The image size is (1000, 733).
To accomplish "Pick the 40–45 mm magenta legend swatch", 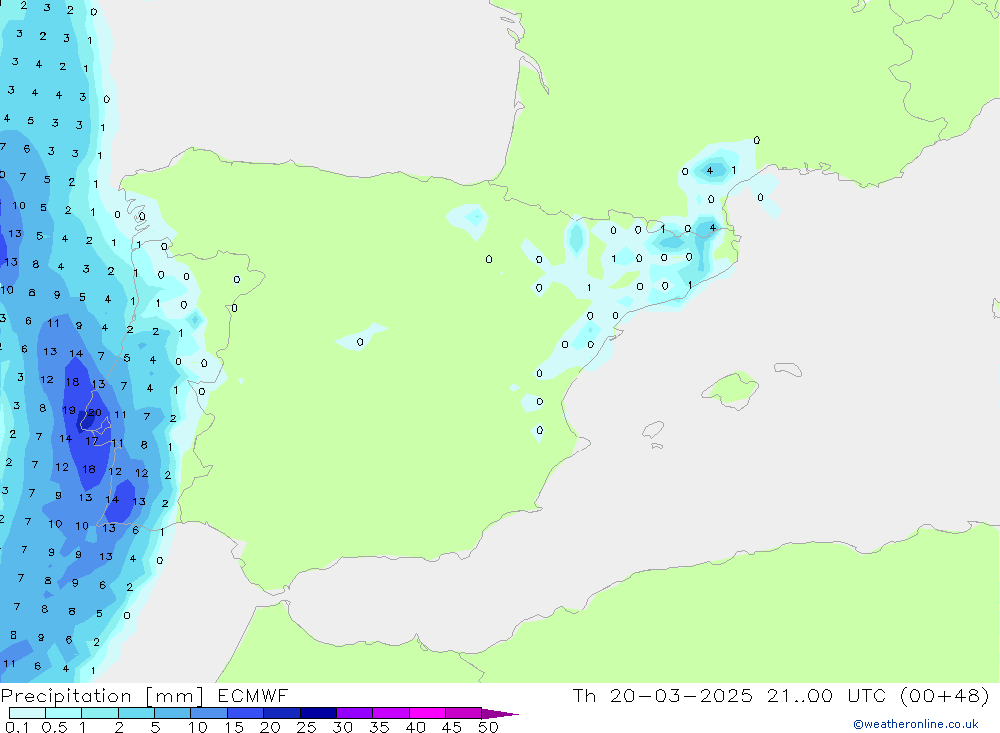I will tap(427, 713).
